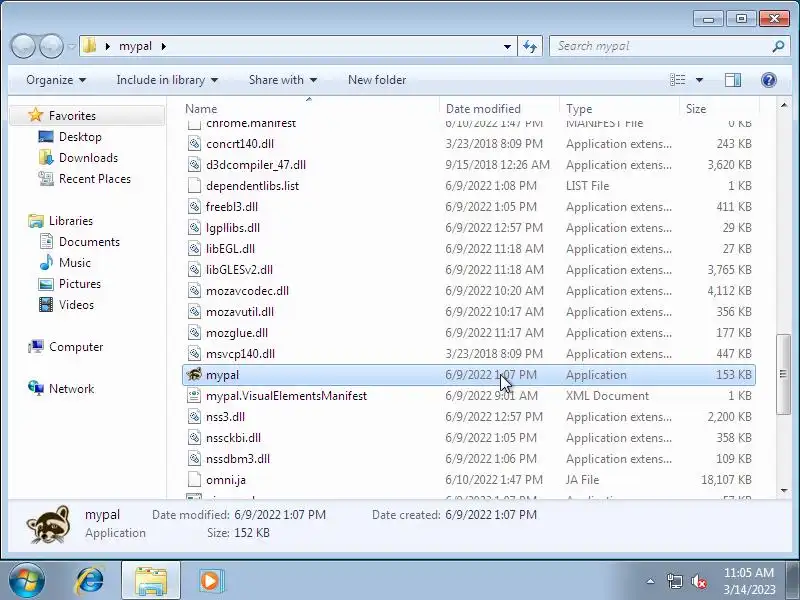Click the scroll up arrow of file list
This screenshot has height=600, width=800.
(x=784, y=105)
